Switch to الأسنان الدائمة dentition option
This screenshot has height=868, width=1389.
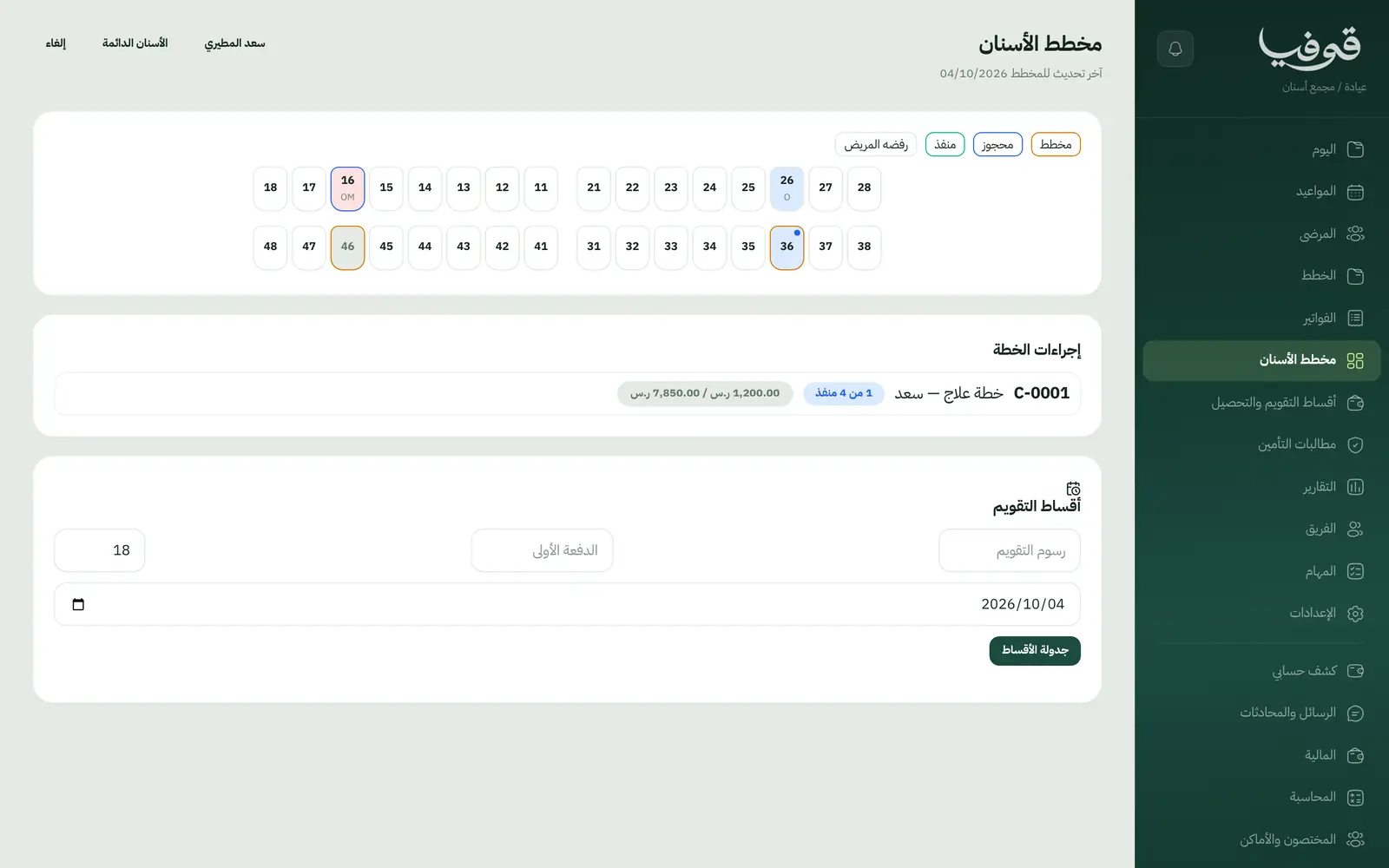tap(135, 43)
